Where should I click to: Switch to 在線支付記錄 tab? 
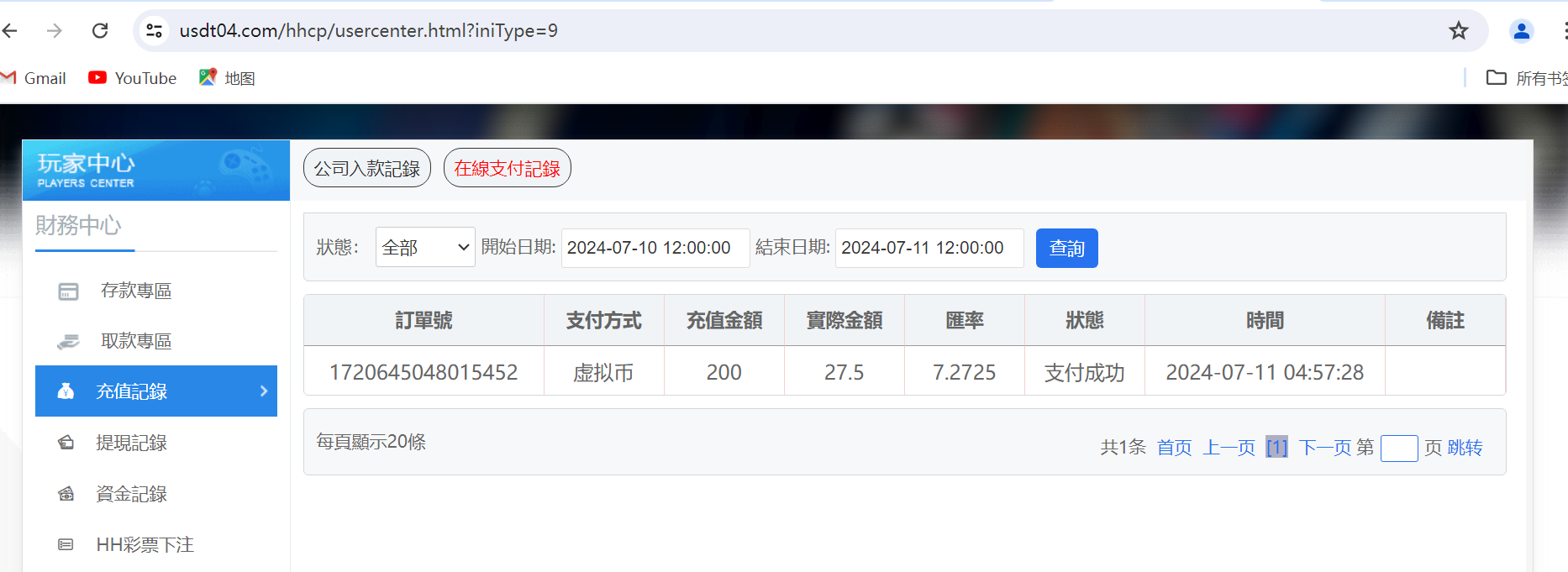coord(508,168)
